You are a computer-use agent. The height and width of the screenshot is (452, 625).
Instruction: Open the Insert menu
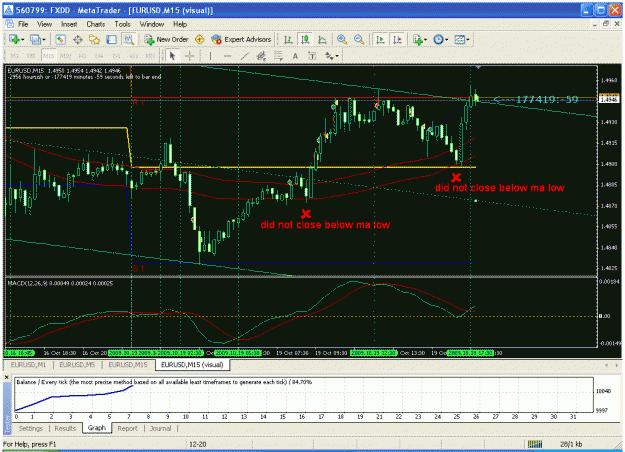[x=69, y=24]
